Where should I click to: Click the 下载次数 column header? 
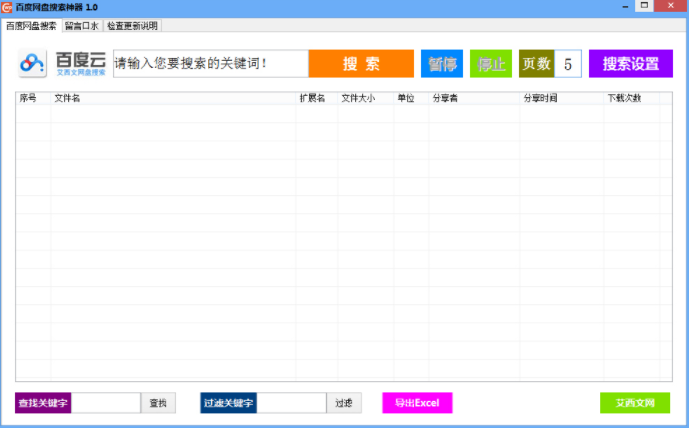coord(625,98)
